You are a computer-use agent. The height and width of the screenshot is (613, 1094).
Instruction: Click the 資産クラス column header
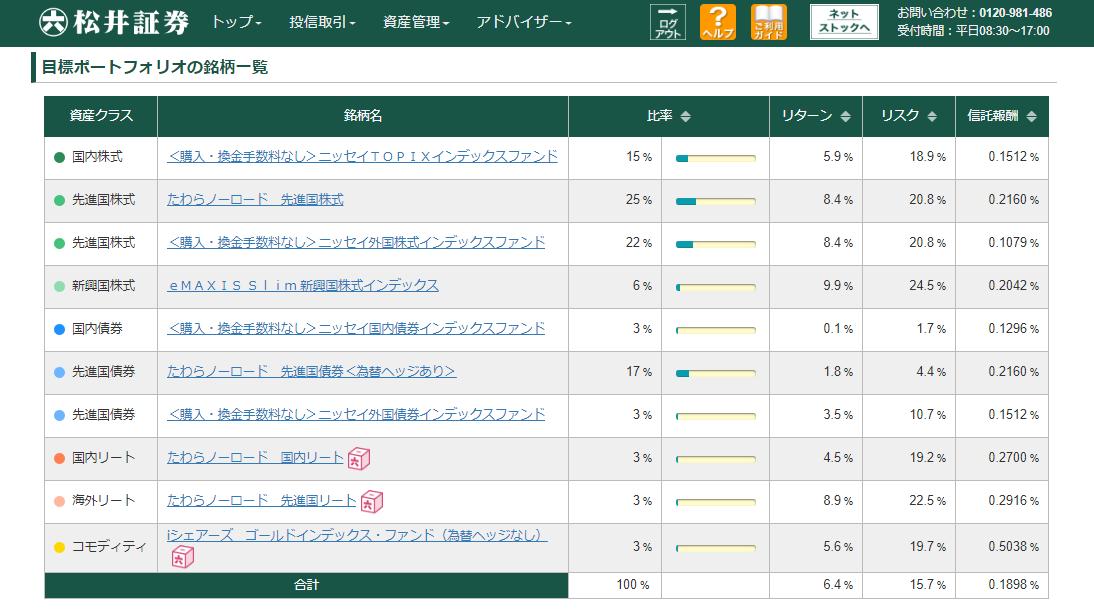coord(101,116)
